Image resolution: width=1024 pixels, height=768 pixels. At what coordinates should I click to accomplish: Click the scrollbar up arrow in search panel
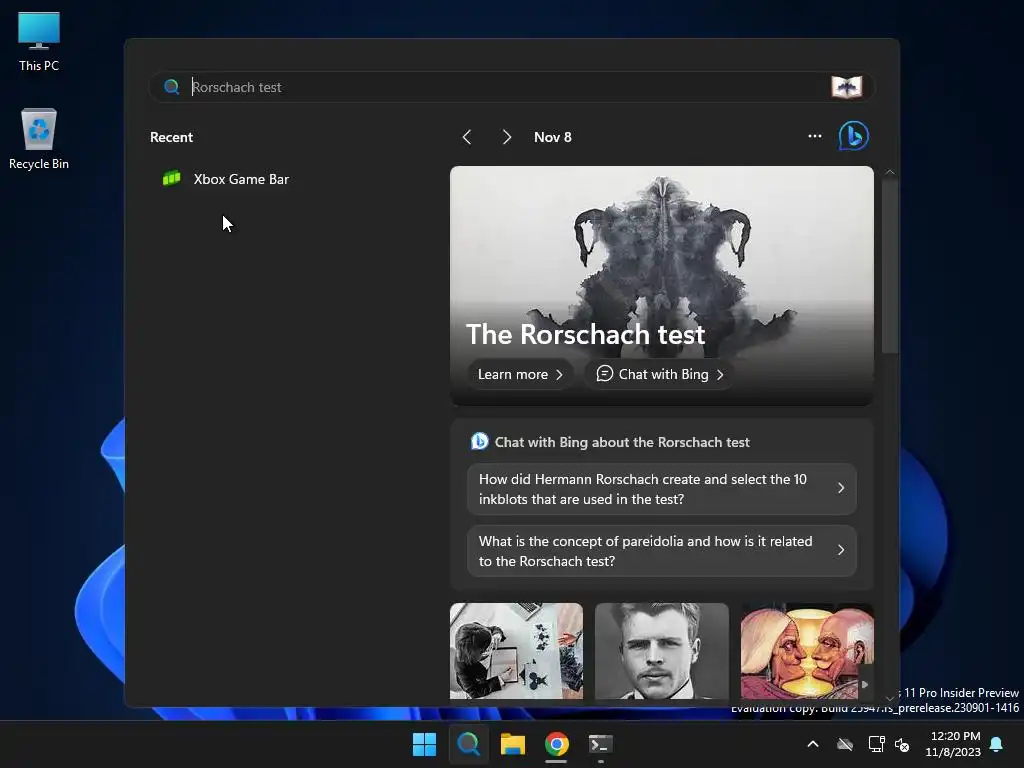pos(889,172)
